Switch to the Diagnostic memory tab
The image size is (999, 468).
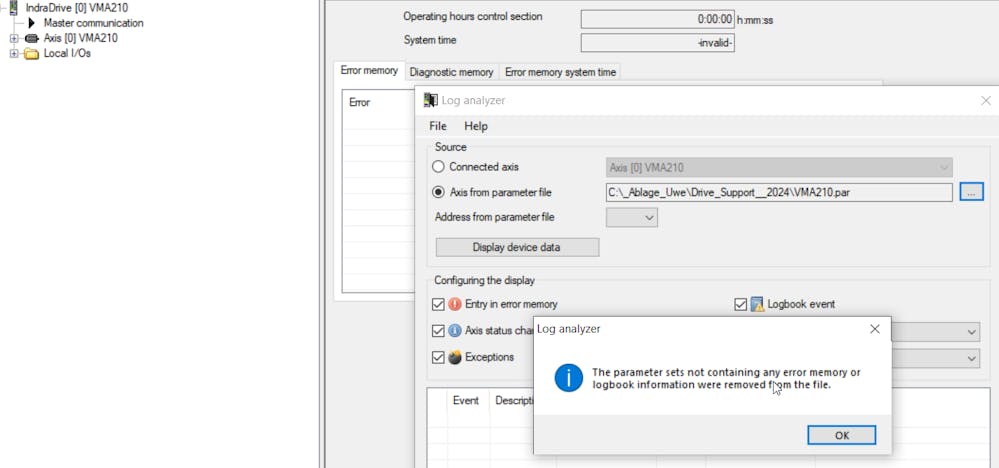pyautogui.click(x=451, y=72)
